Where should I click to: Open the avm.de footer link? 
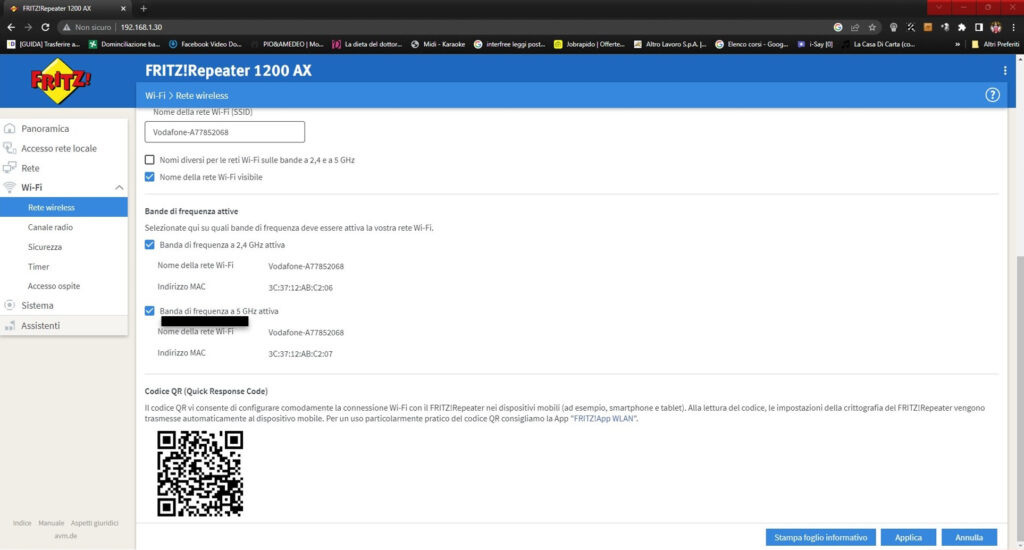[65, 536]
